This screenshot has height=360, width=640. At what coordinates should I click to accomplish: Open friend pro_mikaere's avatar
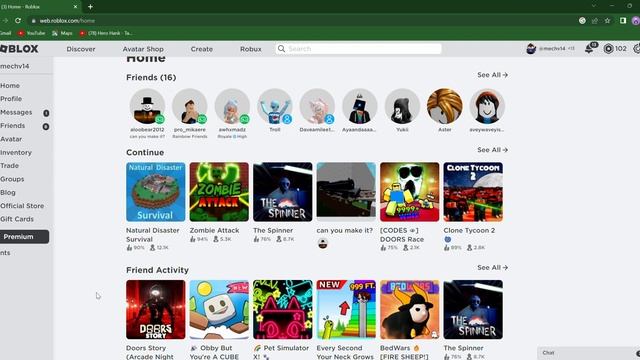[190, 107]
